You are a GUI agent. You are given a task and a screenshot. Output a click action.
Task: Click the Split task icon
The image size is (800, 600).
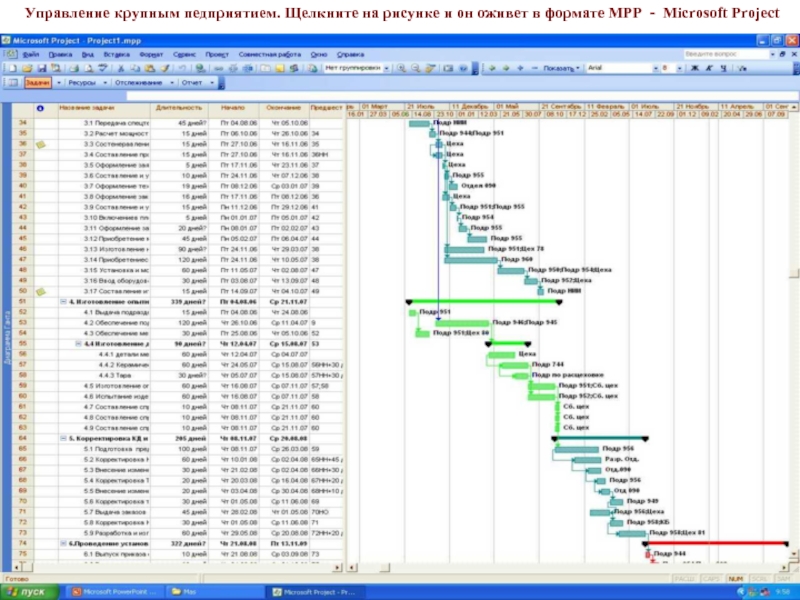(x=248, y=68)
